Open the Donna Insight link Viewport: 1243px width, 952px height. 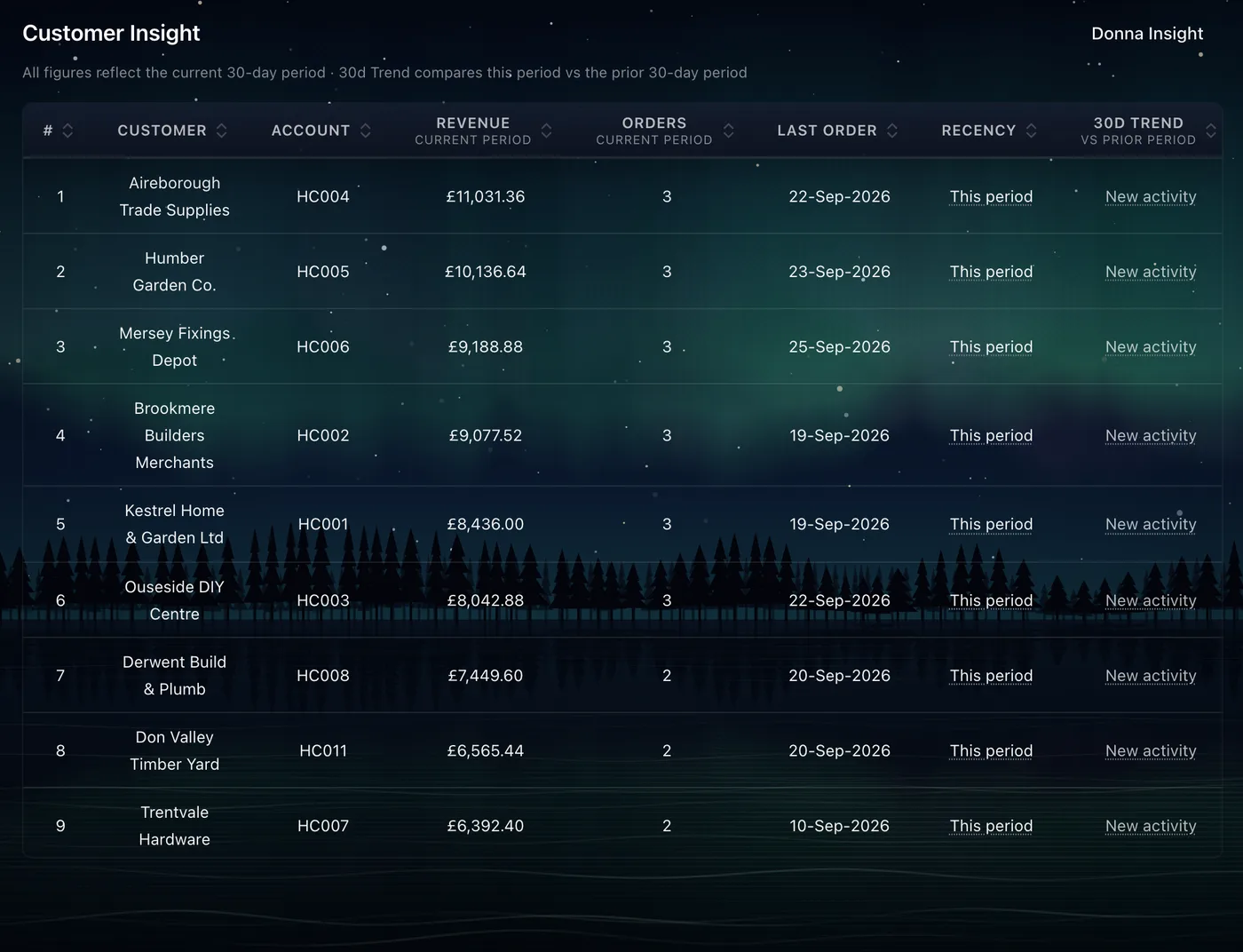(1147, 34)
